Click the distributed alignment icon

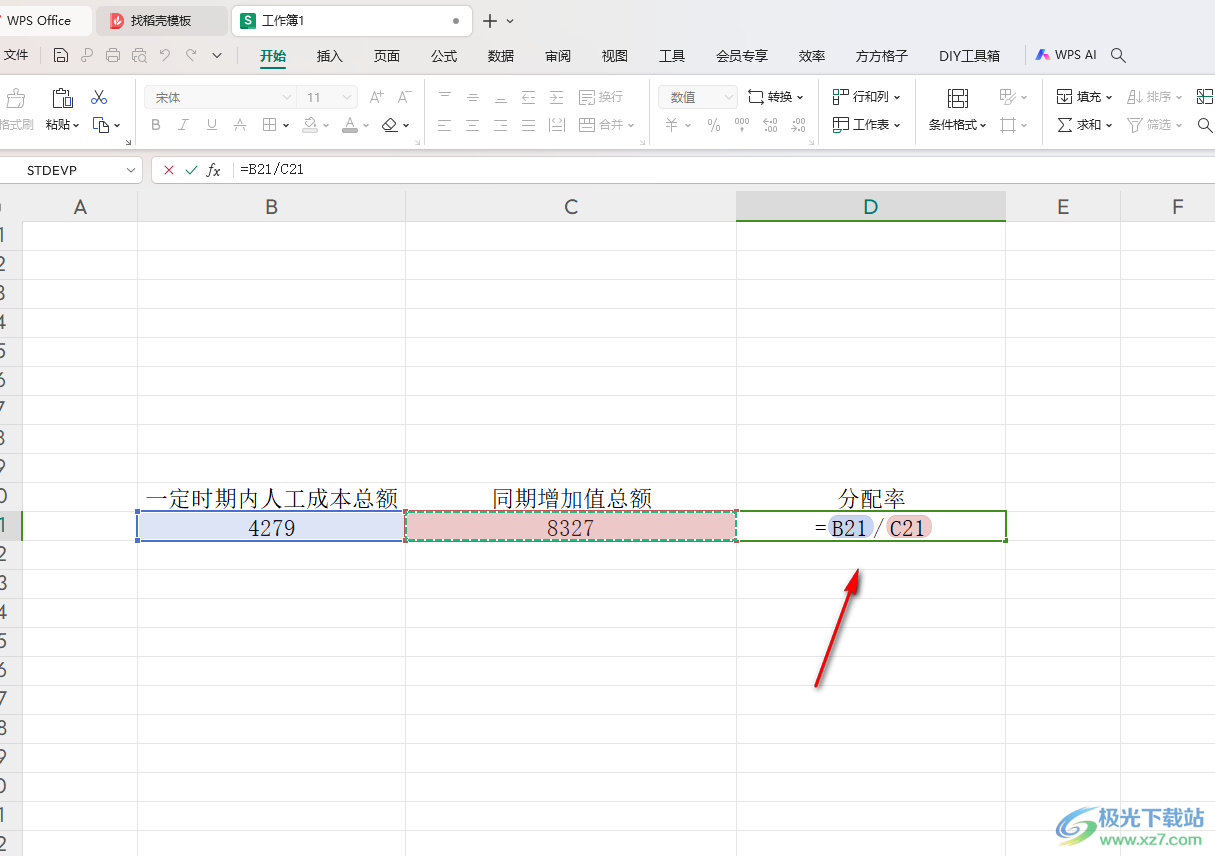point(557,125)
